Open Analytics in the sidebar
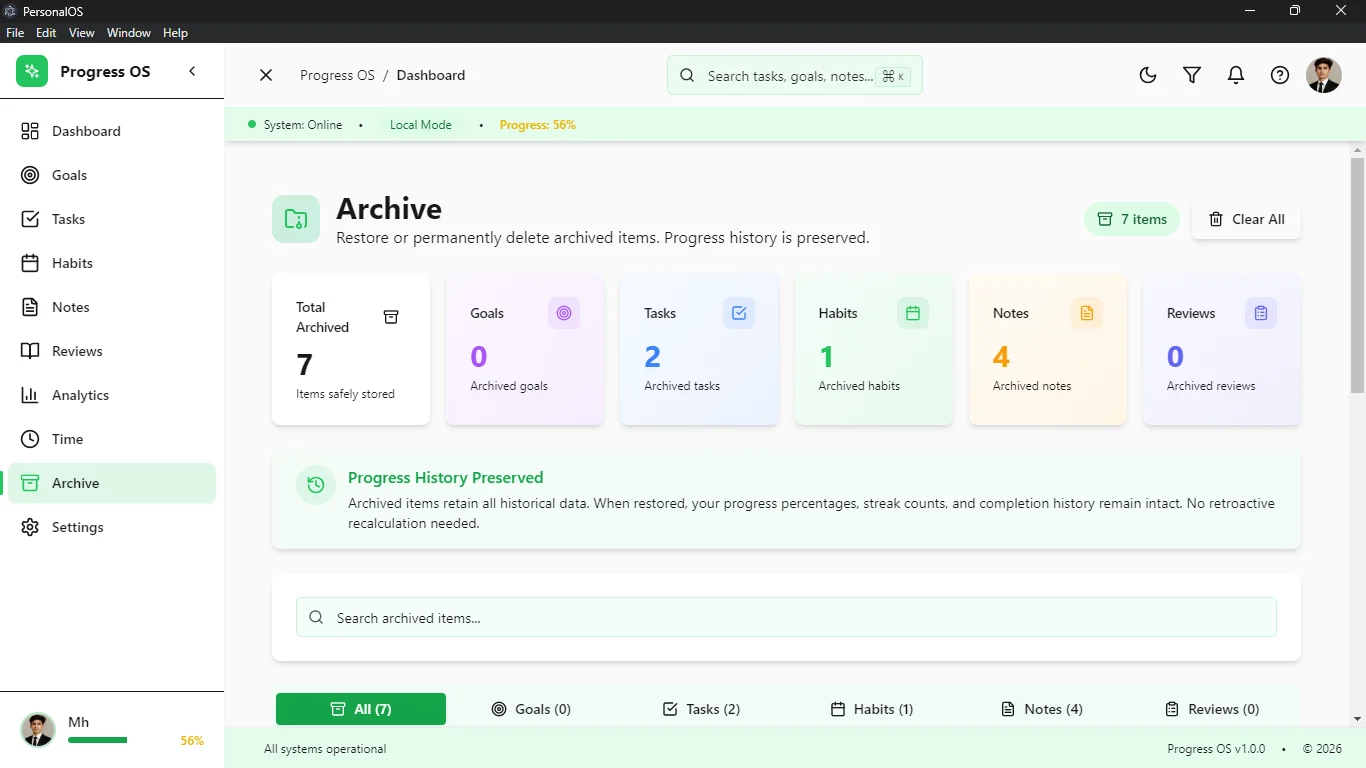 [112, 395]
